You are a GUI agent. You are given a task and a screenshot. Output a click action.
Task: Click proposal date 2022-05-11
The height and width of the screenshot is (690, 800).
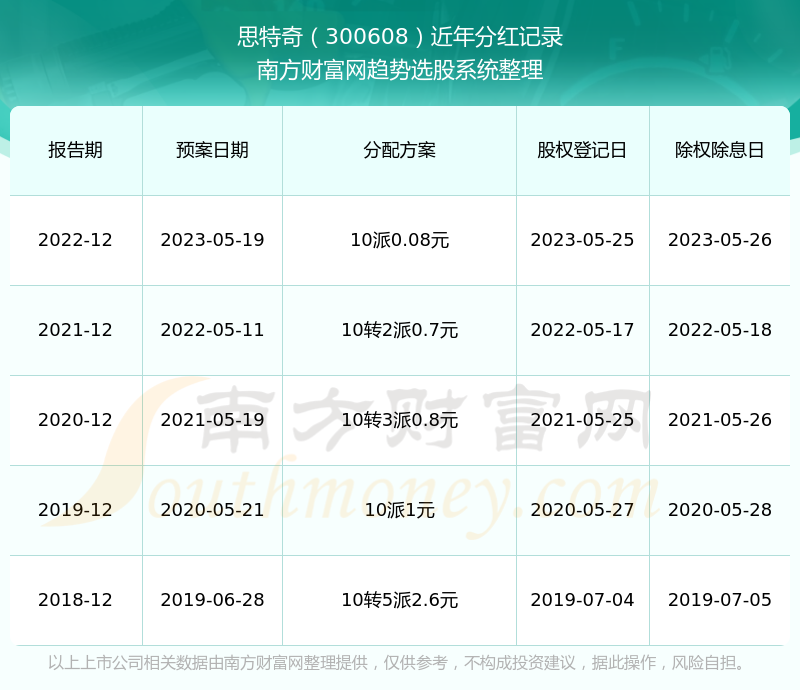coord(212,330)
